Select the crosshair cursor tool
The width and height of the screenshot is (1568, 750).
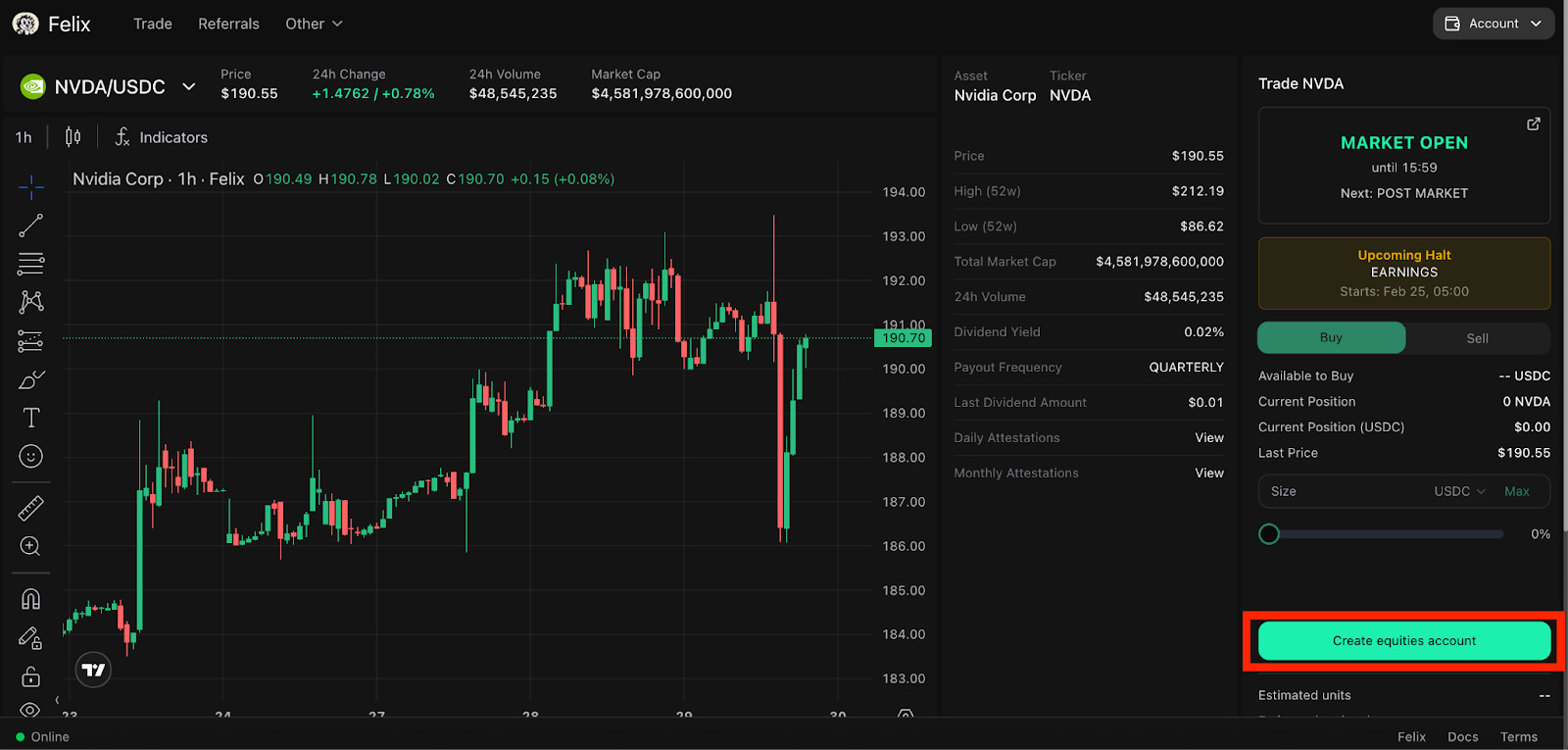pos(30,186)
